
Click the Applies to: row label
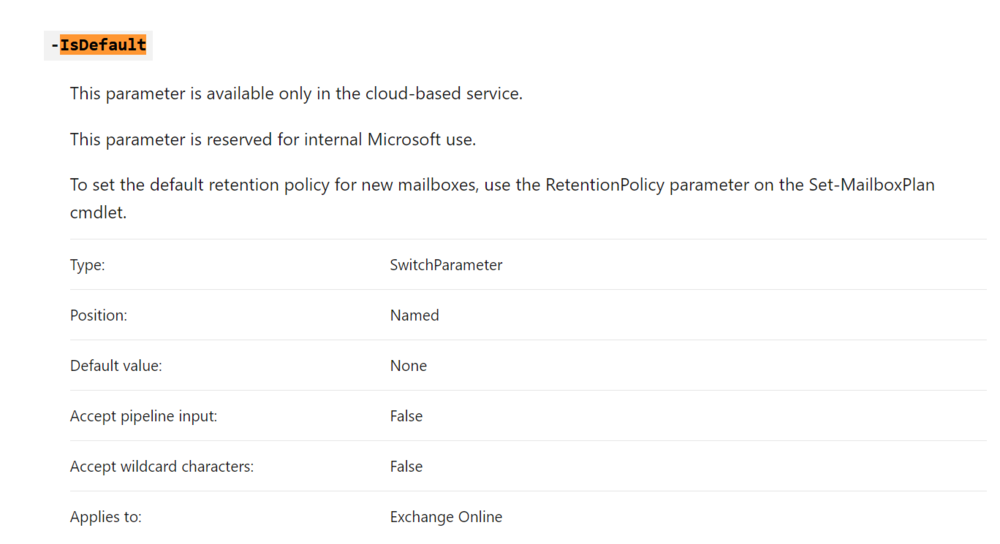tap(105, 517)
